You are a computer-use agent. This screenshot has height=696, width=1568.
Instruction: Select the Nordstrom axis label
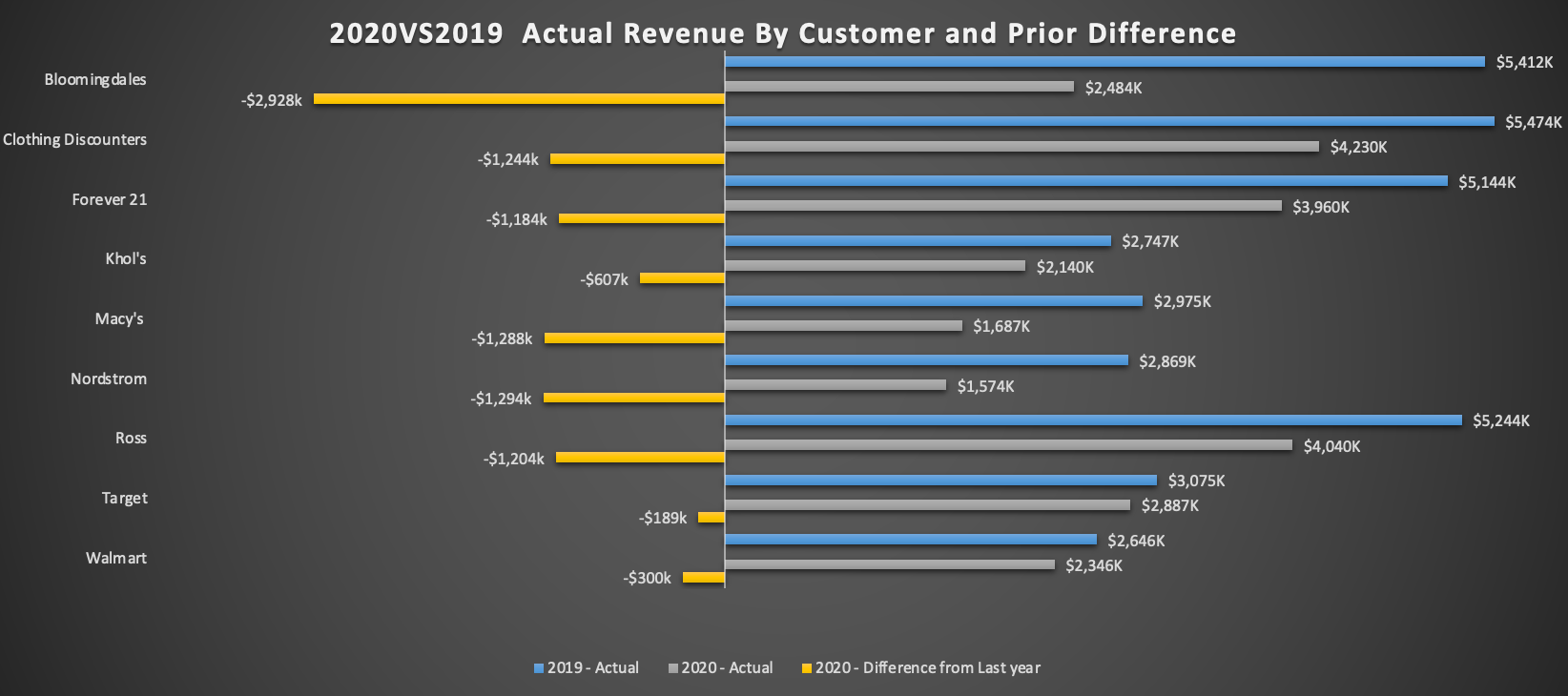point(109,379)
